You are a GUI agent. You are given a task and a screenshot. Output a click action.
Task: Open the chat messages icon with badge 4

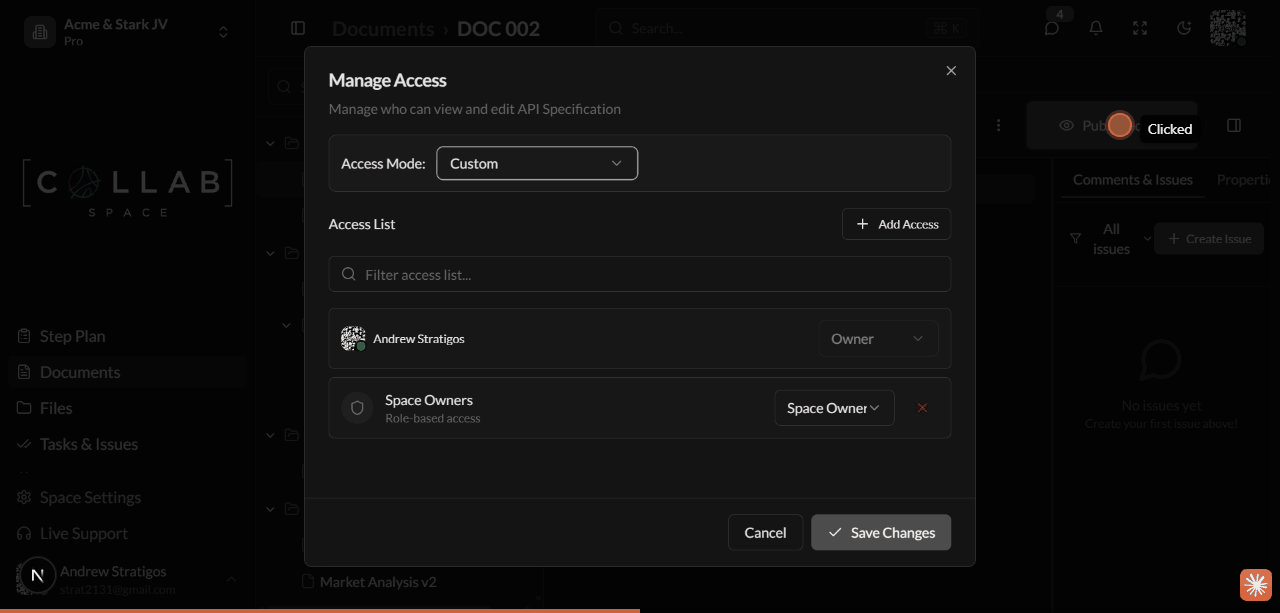coord(1052,28)
